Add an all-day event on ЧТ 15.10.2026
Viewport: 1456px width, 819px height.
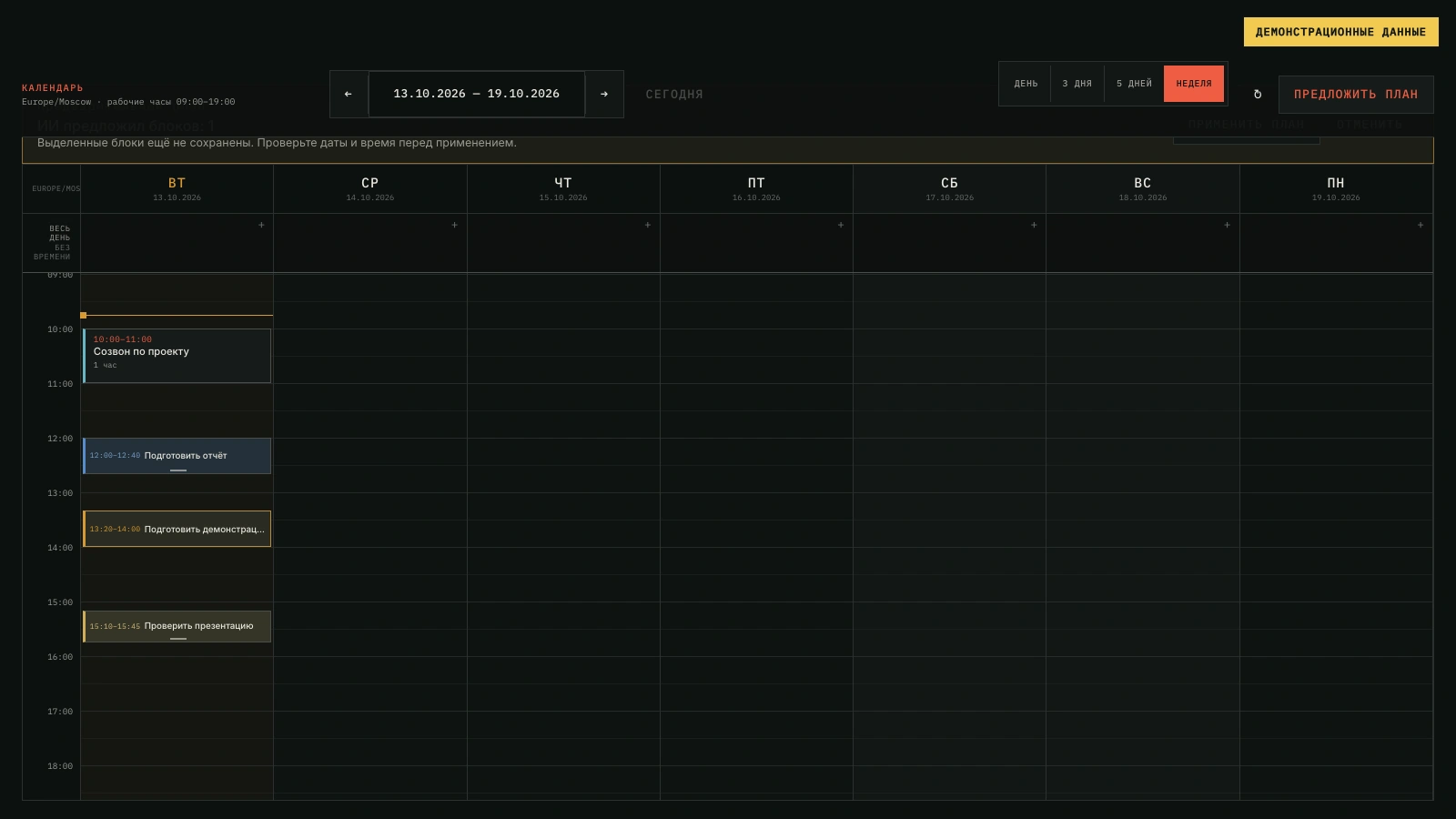[x=648, y=225]
